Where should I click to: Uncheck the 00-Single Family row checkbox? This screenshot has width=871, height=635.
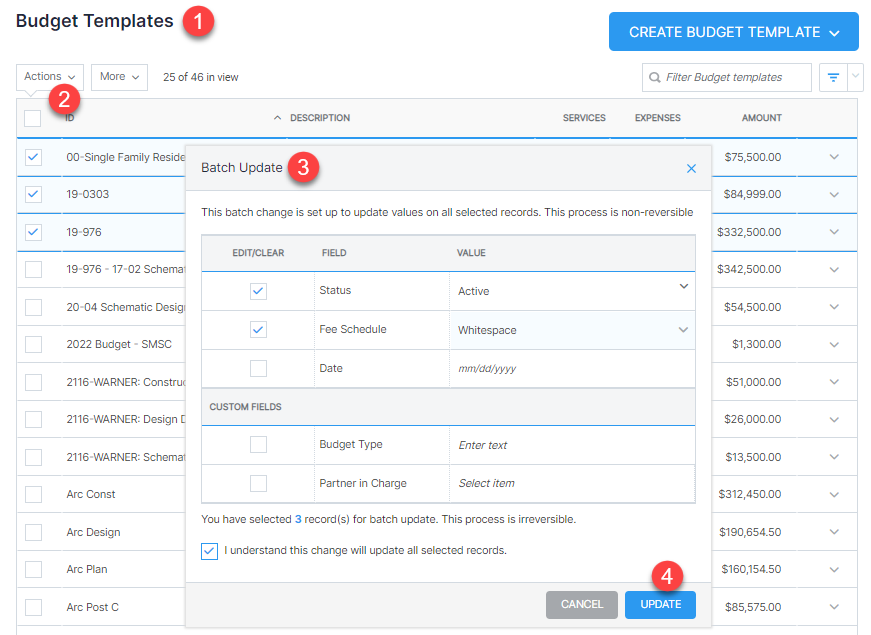tap(33, 157)
